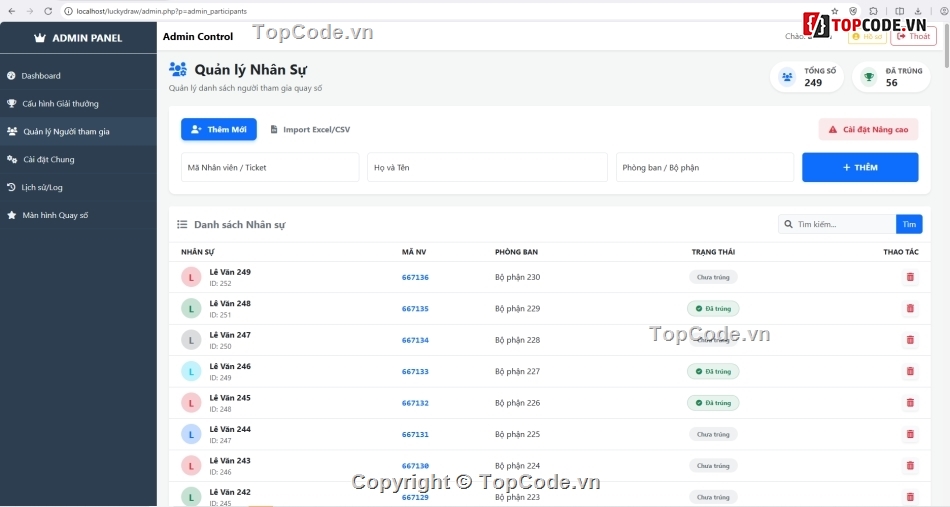Remove Lê Văn 243 using trash icon
This screenshot has height=507, width=950.
(x=909, y=465)
